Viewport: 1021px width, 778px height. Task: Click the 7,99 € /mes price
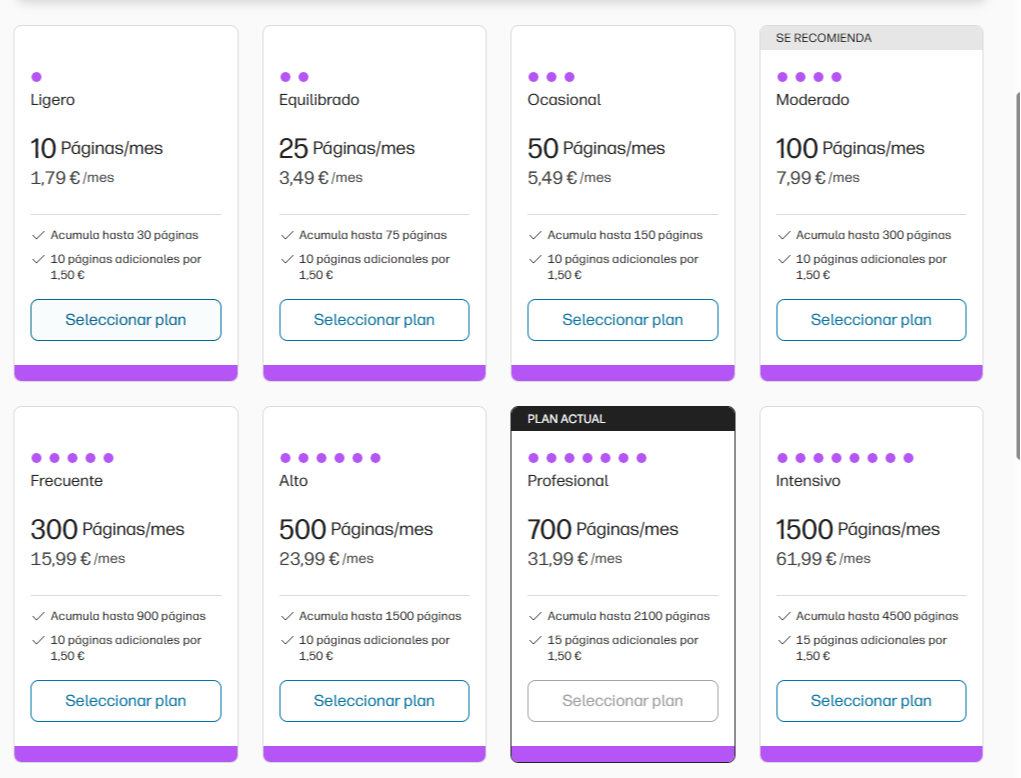coord(818,178)
